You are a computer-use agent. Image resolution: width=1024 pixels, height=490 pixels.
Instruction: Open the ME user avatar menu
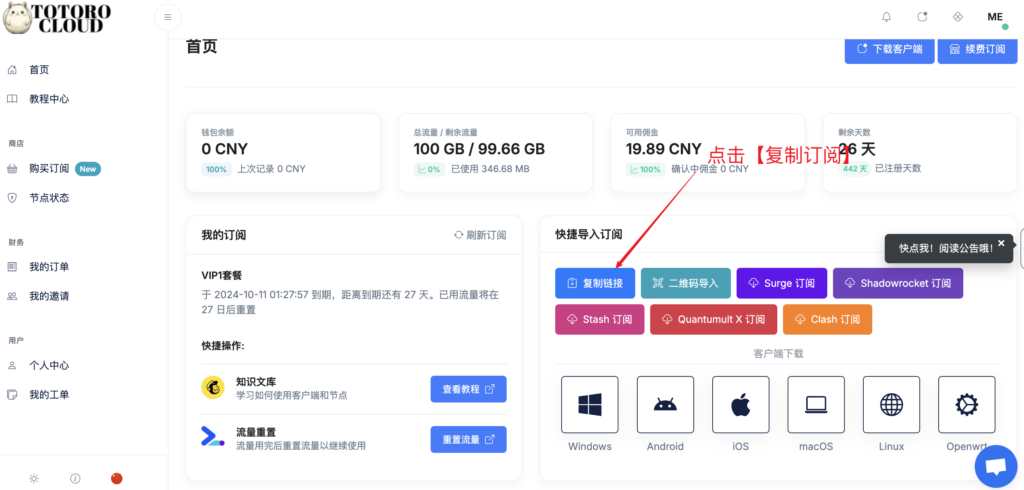click(x=995, y=18)
